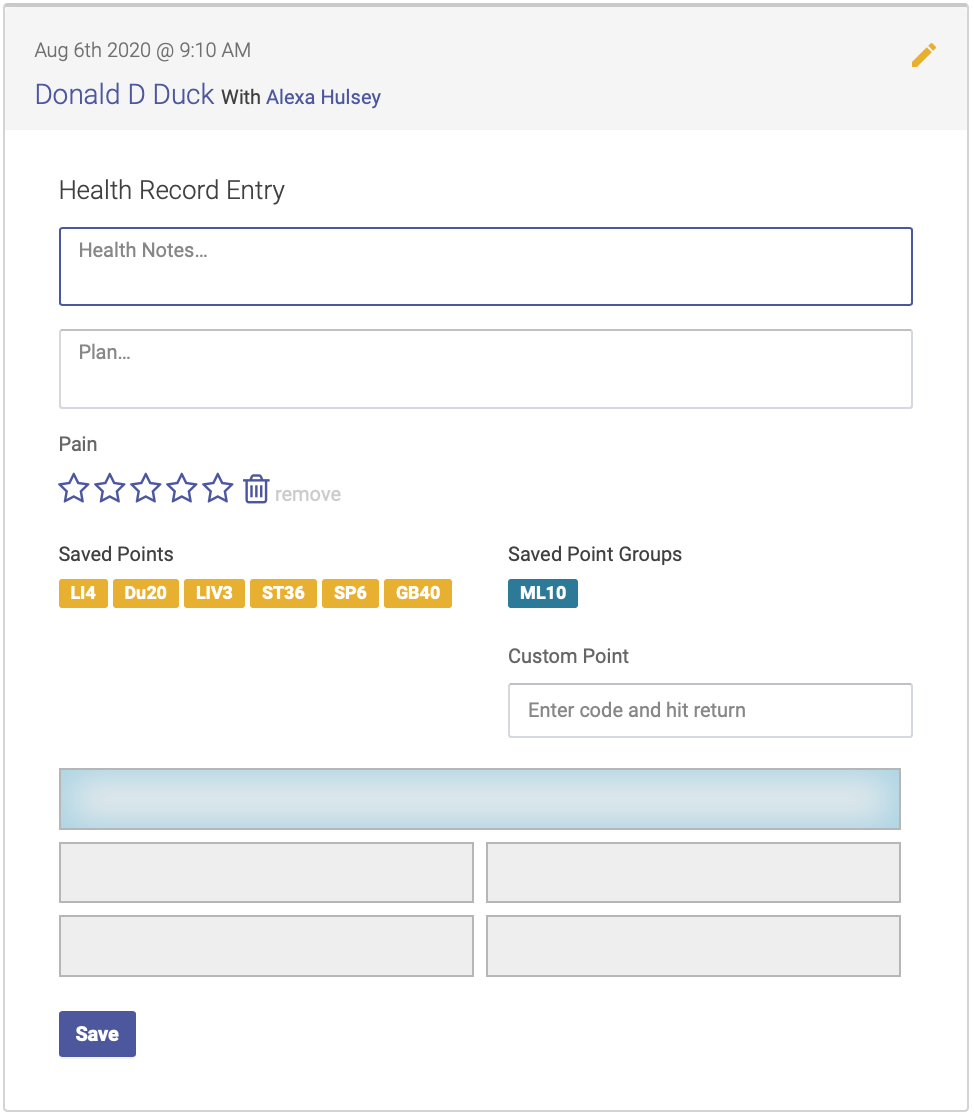This screenshot has width=974, height=1116.
Task: Click the trash can icon next to pain stars
Action: (256, 489)
